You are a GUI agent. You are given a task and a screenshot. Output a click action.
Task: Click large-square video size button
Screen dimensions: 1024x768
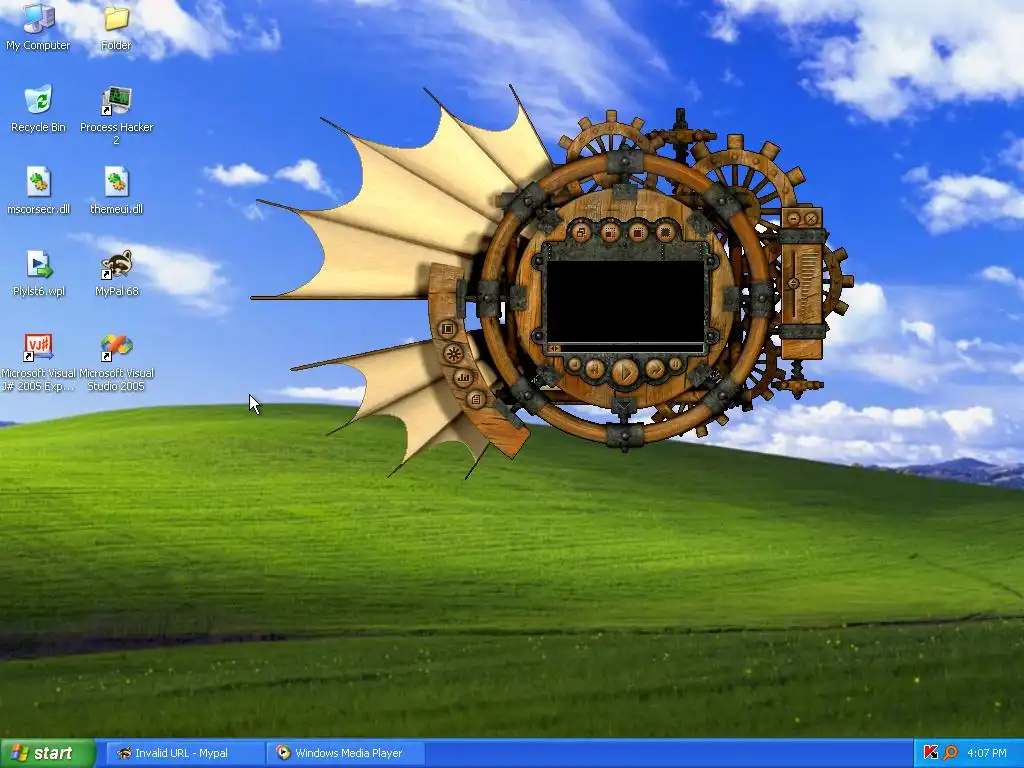(x=638, y=232)
